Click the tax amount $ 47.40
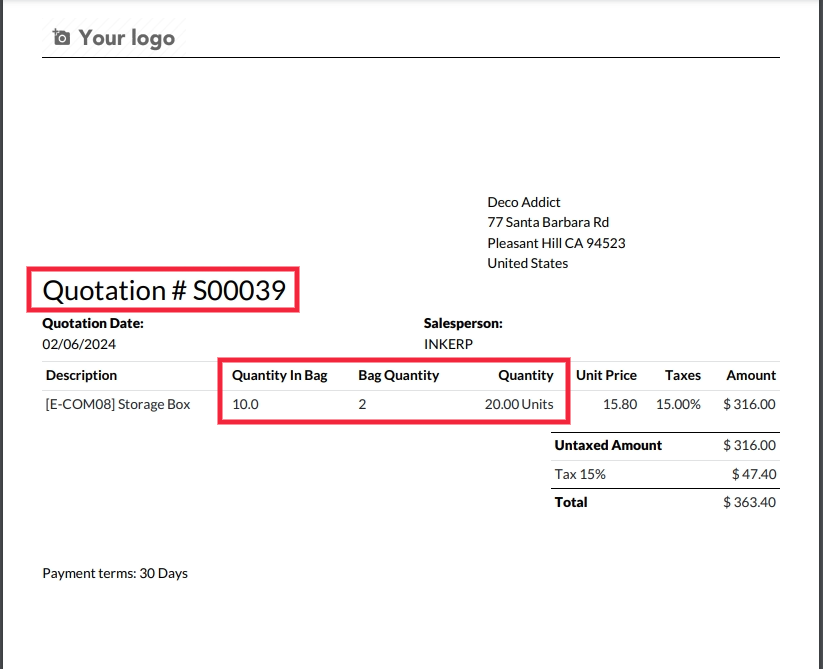 point(754,474)
